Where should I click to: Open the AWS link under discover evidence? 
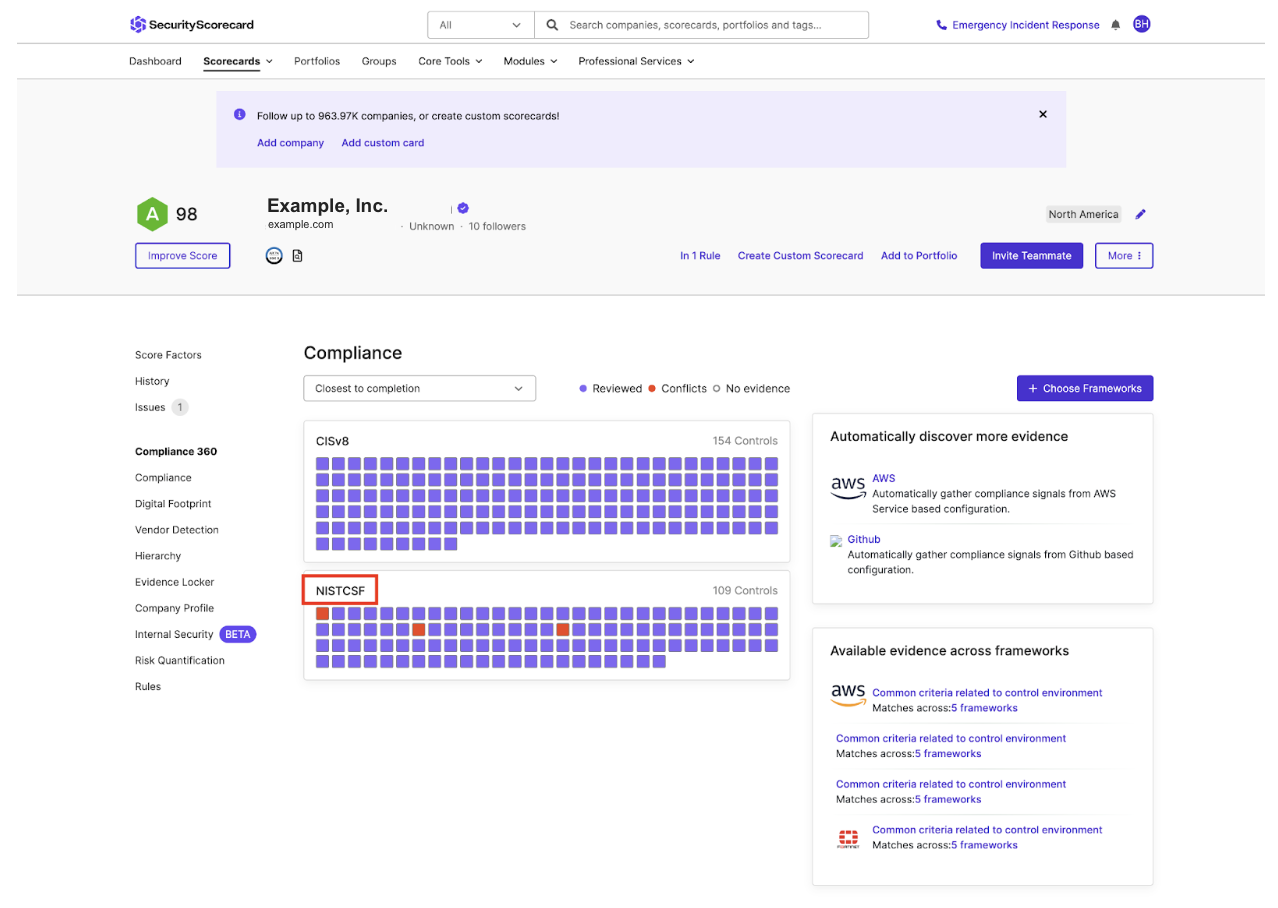point(883,478)
